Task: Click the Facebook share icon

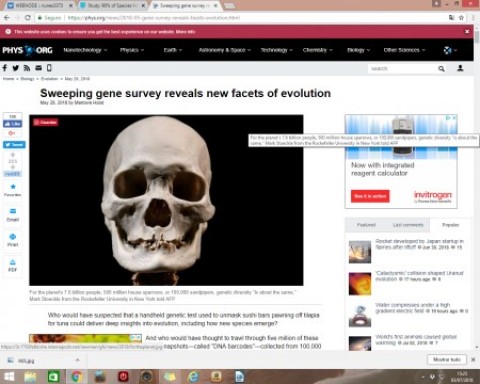Action: [5, 68]
